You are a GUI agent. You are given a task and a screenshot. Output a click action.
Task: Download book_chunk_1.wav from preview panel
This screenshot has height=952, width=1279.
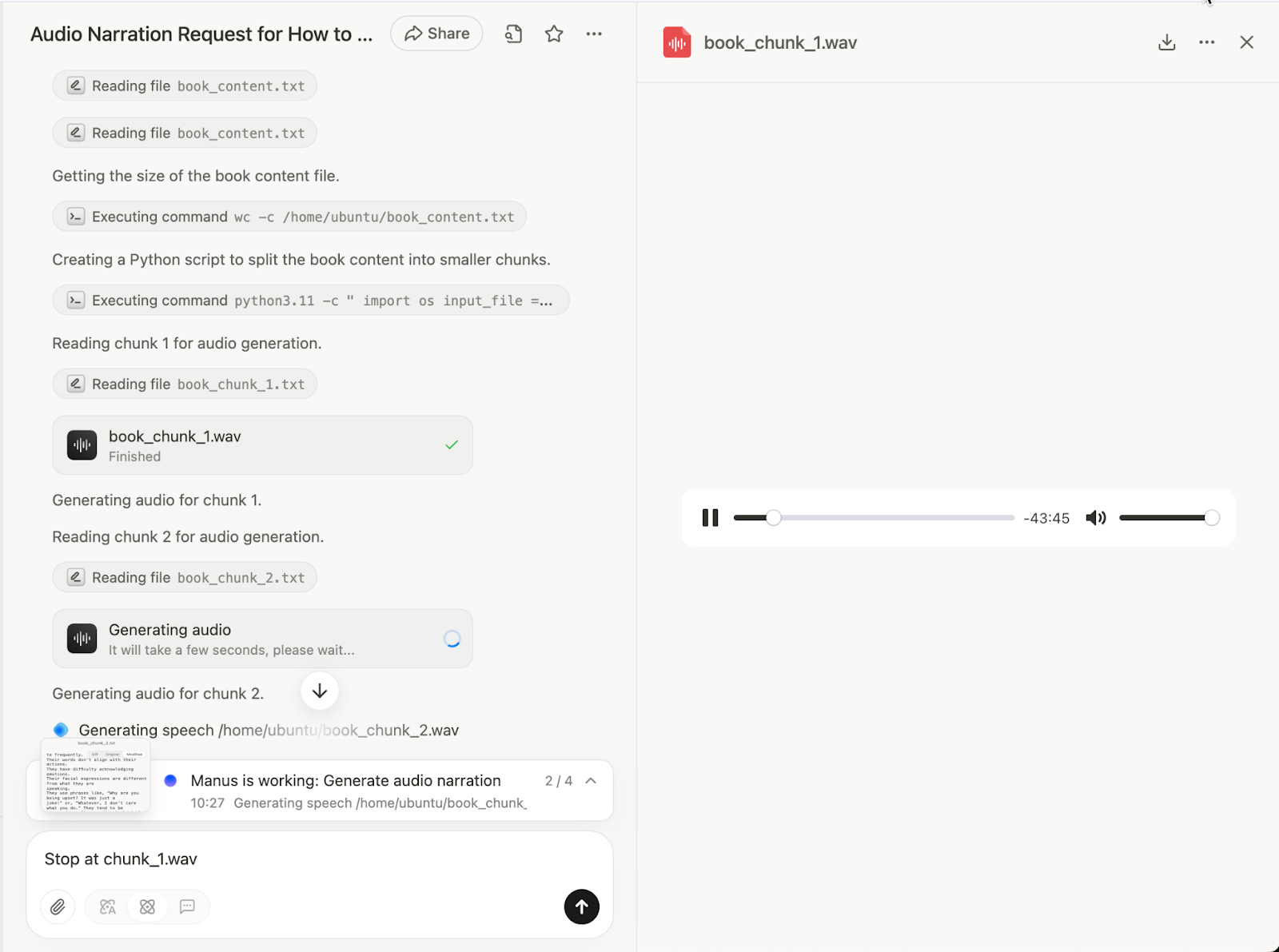(x=1167, y=42)
